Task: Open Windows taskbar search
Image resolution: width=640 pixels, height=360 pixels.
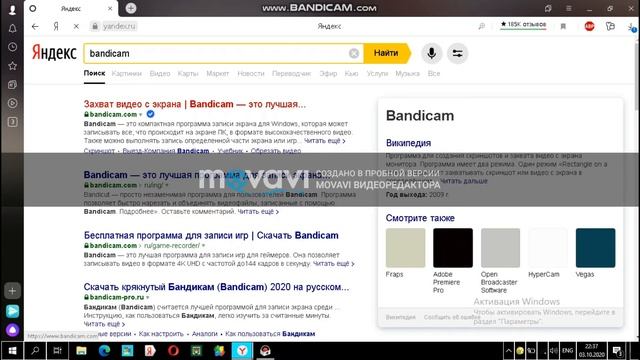Action: (35, 351)
